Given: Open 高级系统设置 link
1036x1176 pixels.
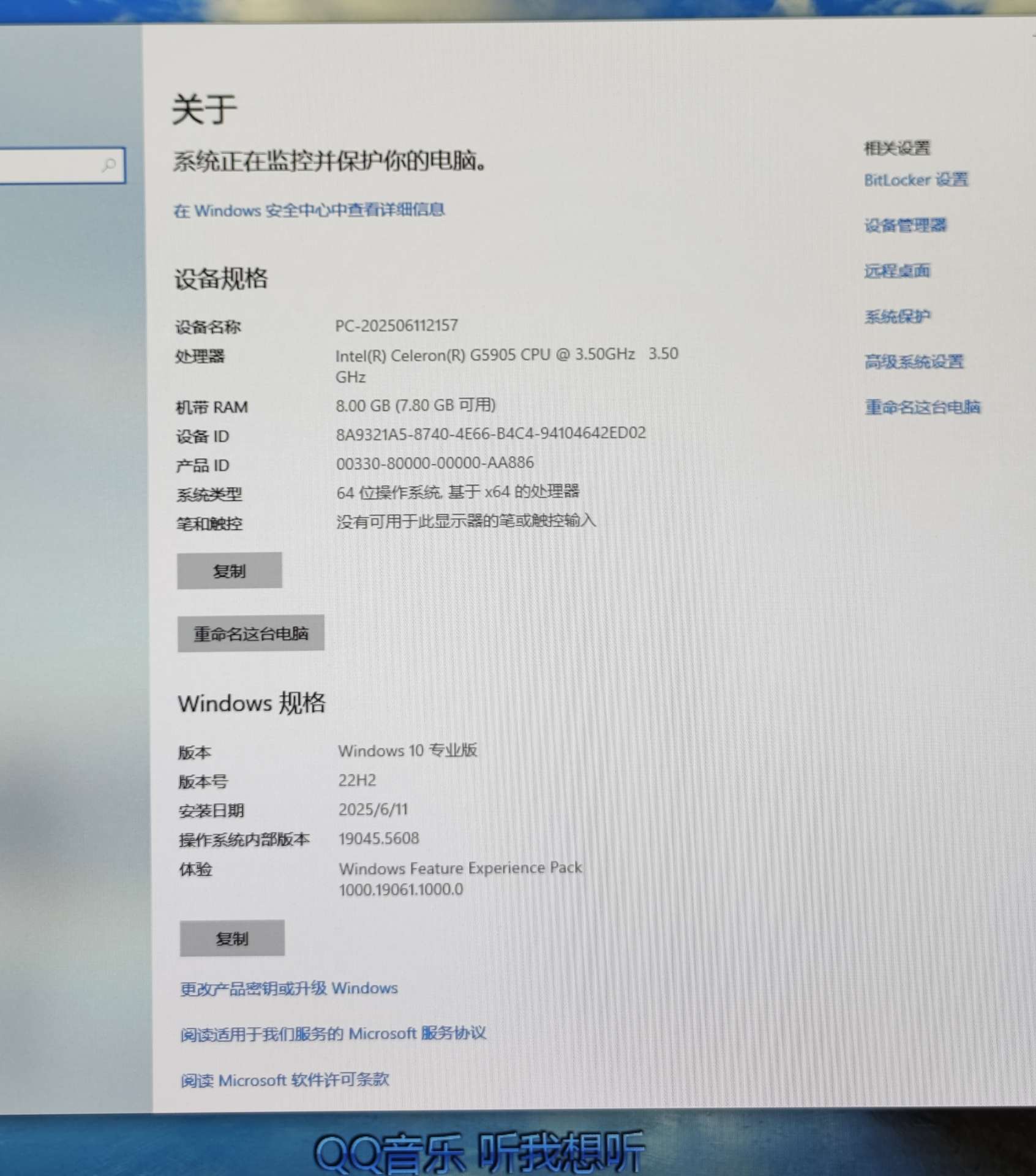Looking at the screenshot, I should [914, 361].
